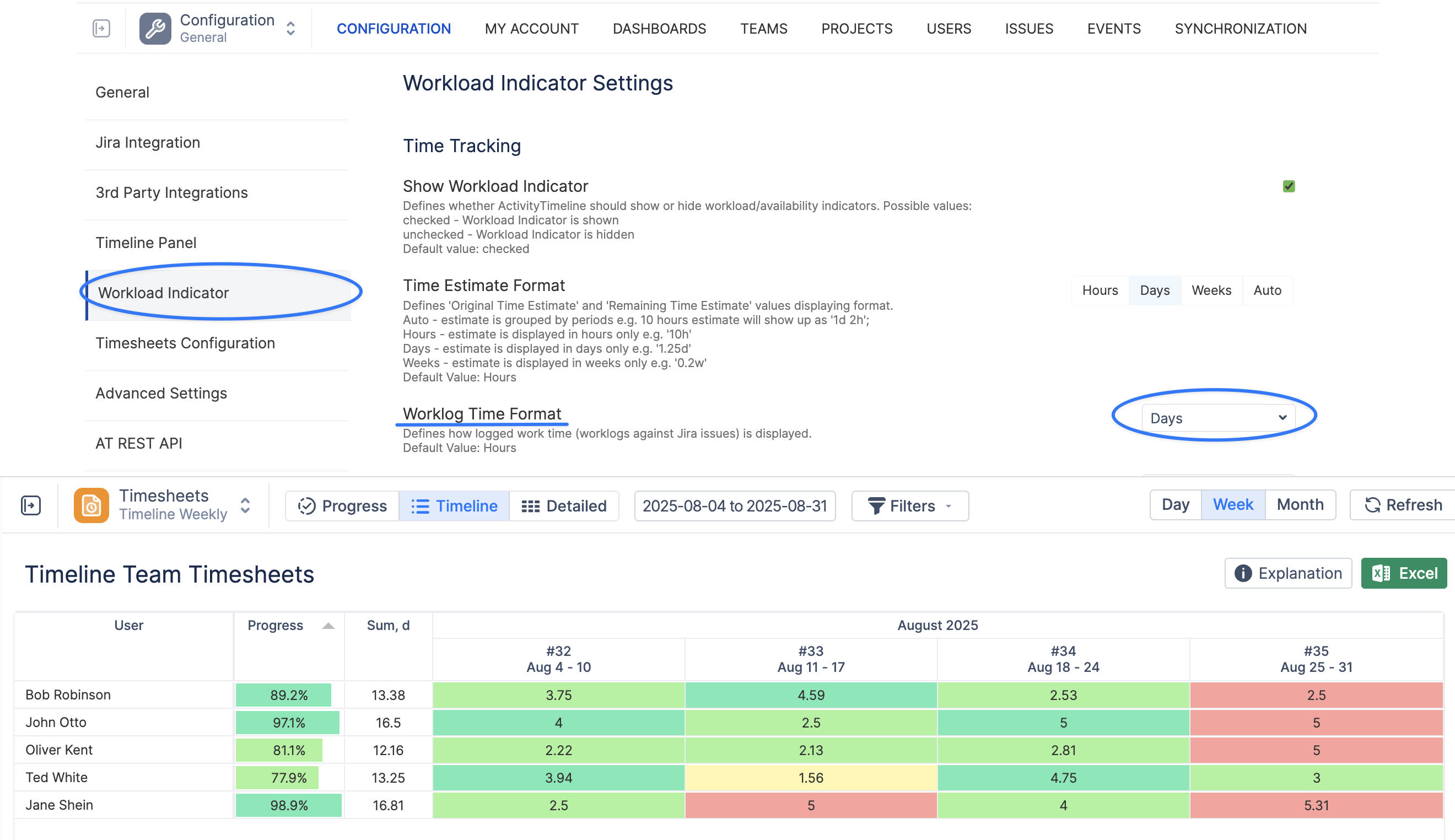Screen dimensions: 1455x840
Task: Click the date range field
Action: (x=734, y=505)
